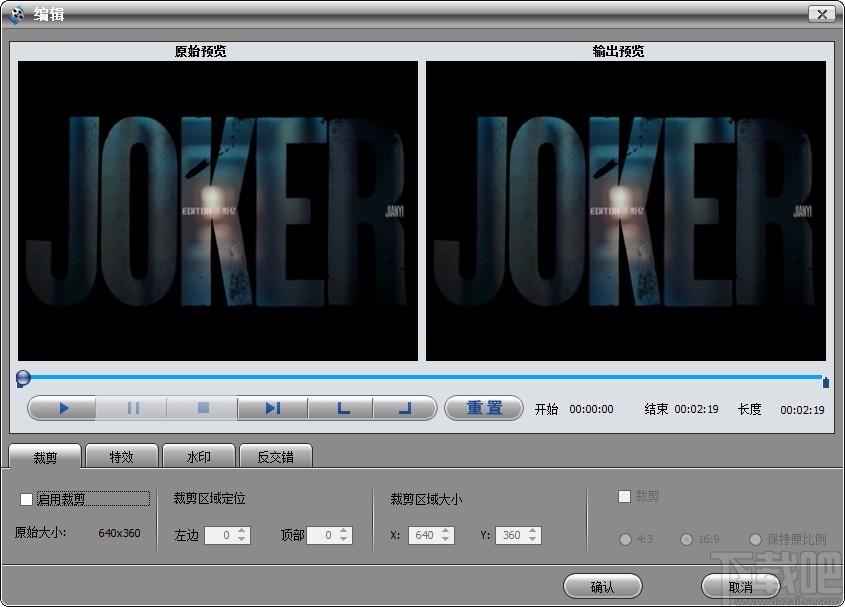Select the 4:3 aspect ratio radio

point(626,539)
